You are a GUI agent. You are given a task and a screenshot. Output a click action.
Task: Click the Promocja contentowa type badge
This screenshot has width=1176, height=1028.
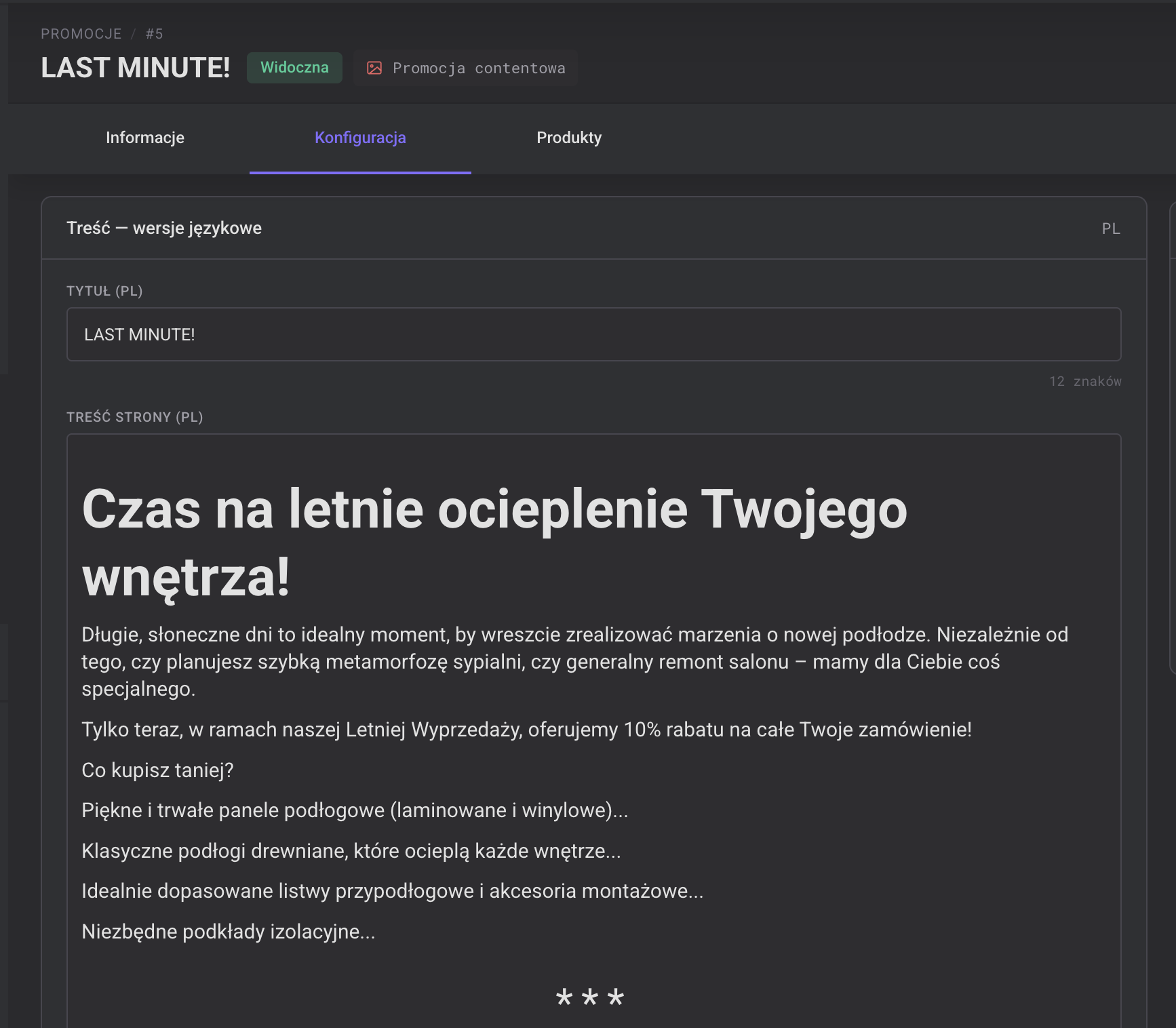pos(466,68)
